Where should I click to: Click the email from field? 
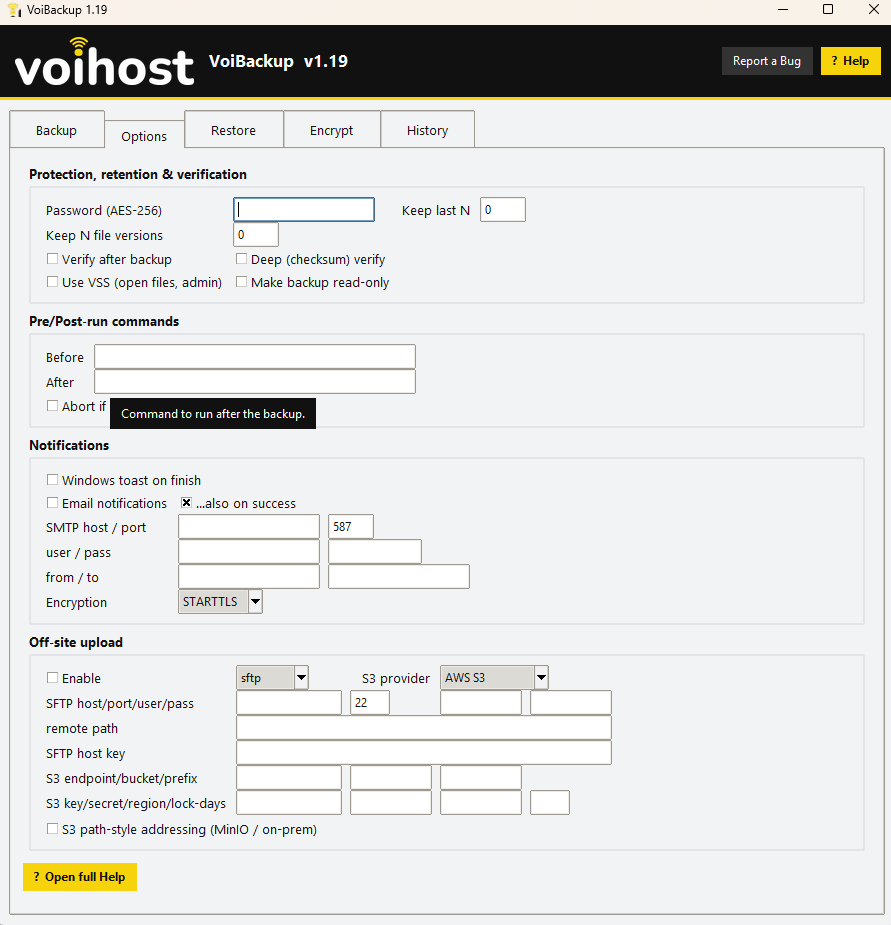coord(249,576)
